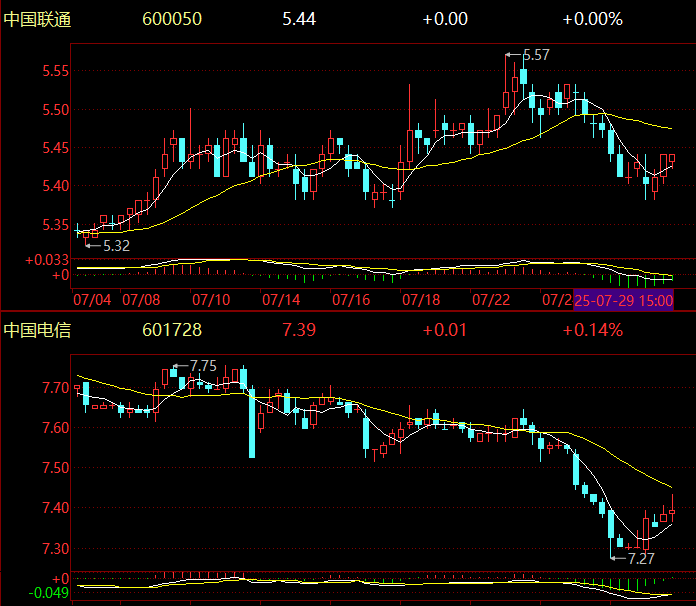Click the tall cyan candle in 中国电信 chart
Screen dimensions: 696x606
(252, 423)
